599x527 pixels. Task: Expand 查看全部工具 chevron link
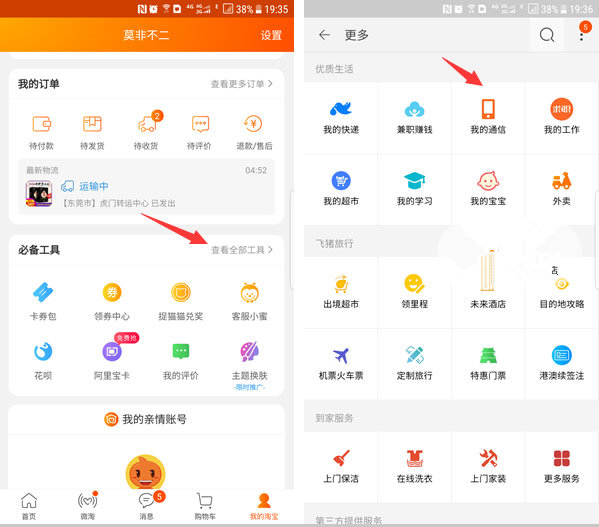242,250
